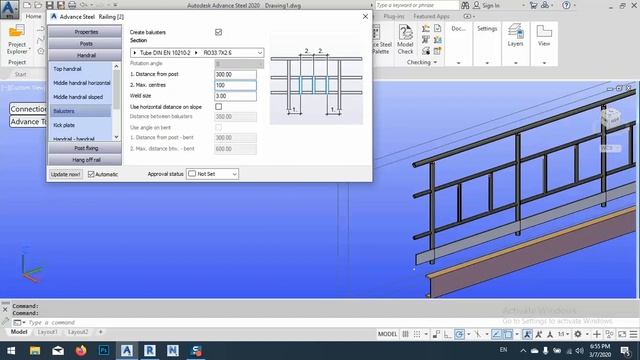
Task: Expand the Tube DIN EN 10210-2 arrow
Action: pos(135,53)
